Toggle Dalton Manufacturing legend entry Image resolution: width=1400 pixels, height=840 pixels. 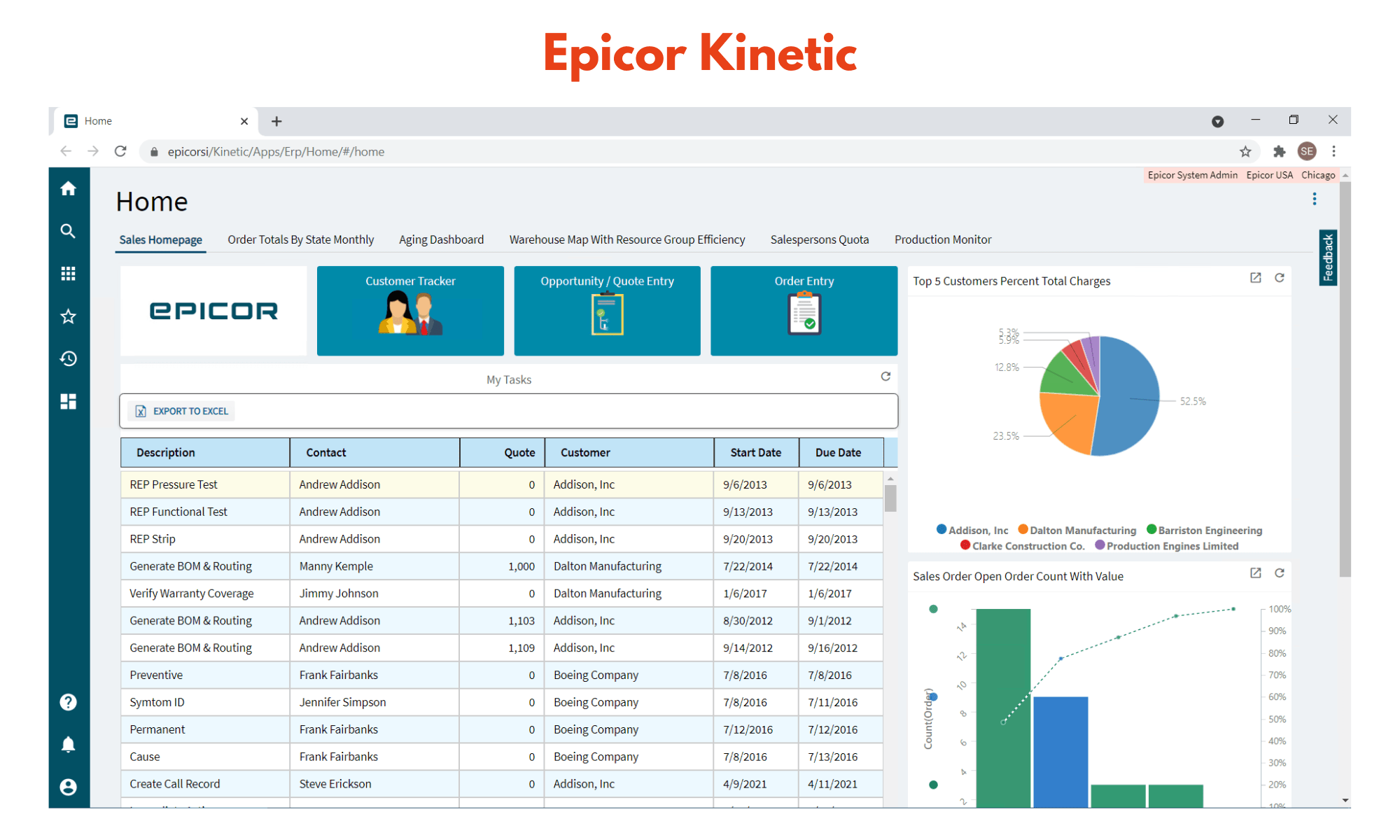[x=1077, y=530]
